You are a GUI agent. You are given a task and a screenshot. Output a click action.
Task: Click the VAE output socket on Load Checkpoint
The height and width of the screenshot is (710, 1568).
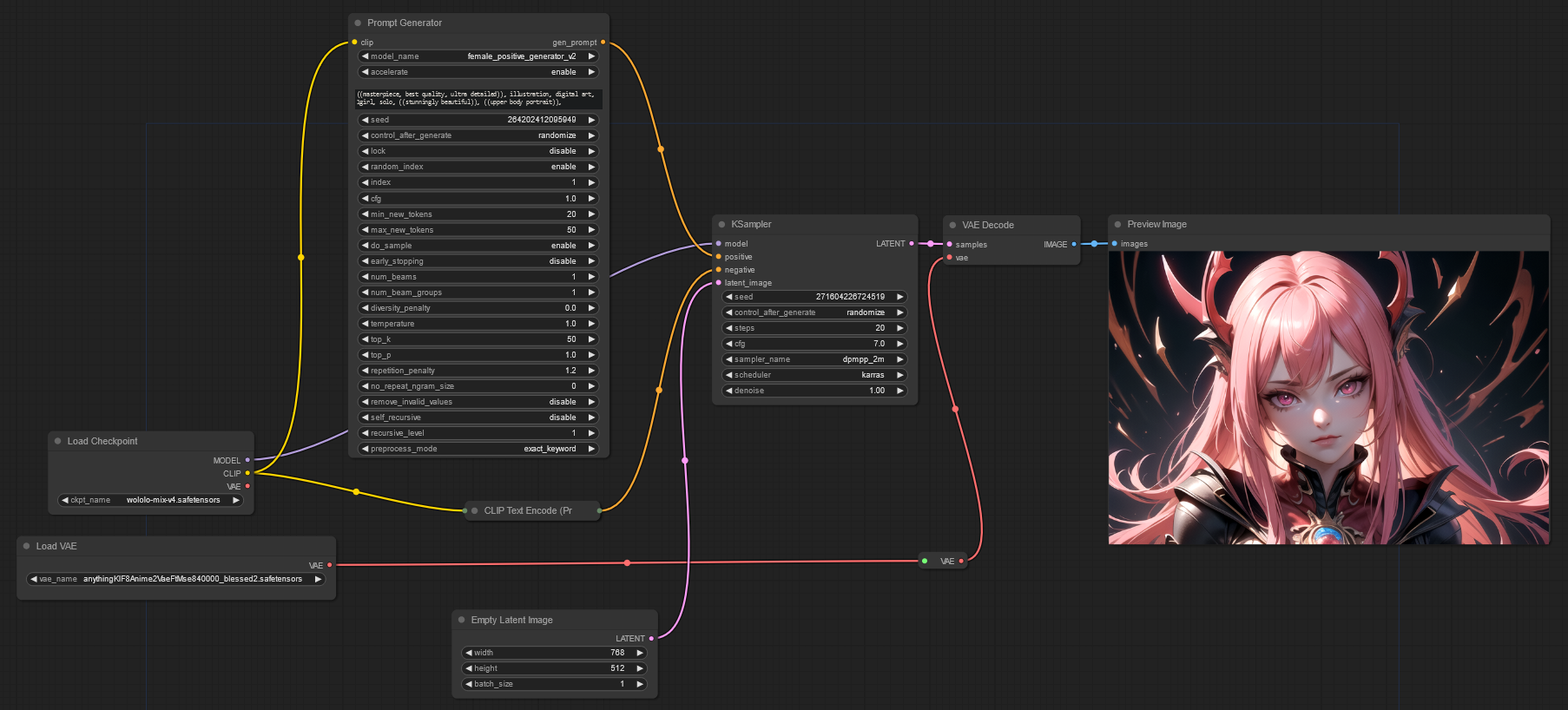247,486
